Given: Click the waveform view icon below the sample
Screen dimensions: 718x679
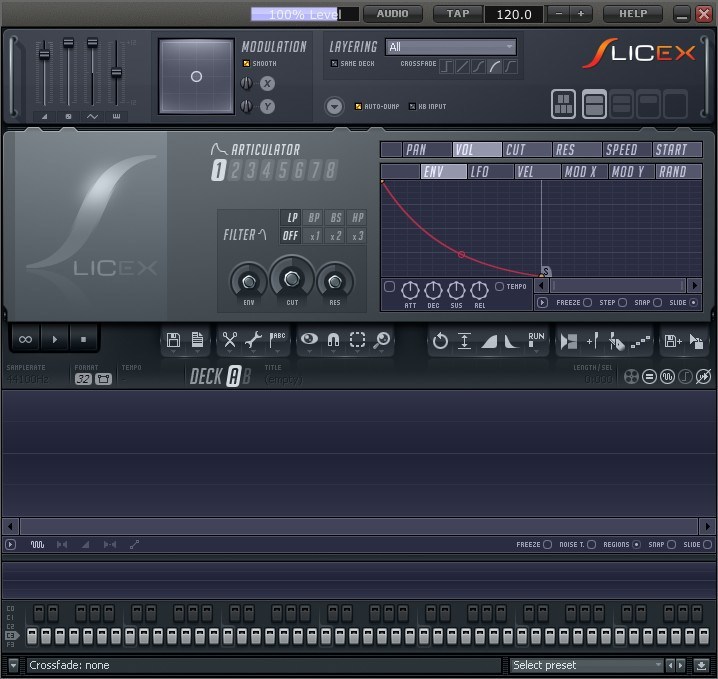Looking at the screenshot, I should (x=37, y=544).
